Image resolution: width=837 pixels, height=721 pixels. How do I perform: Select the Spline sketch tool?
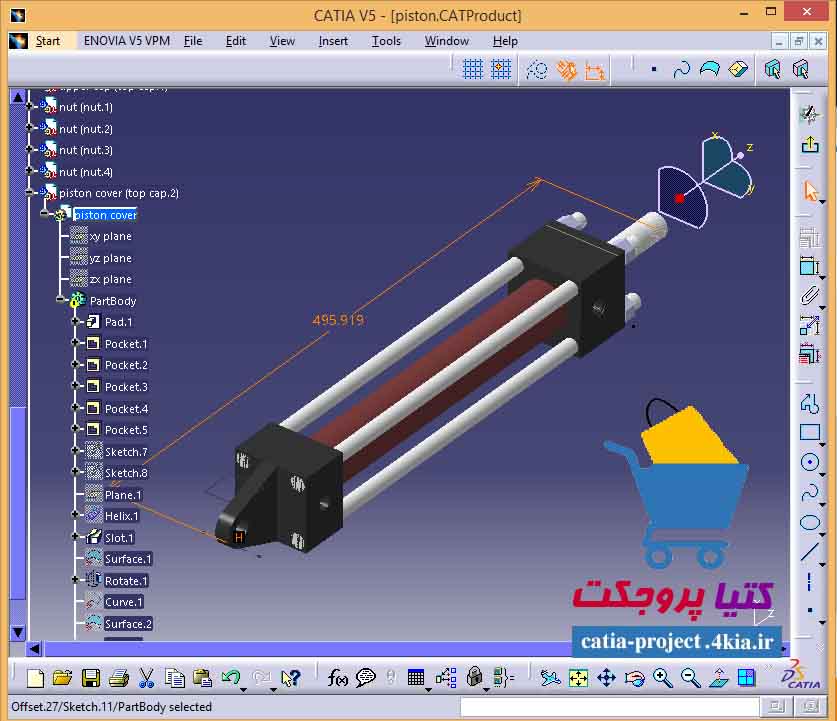coord(809,492)
